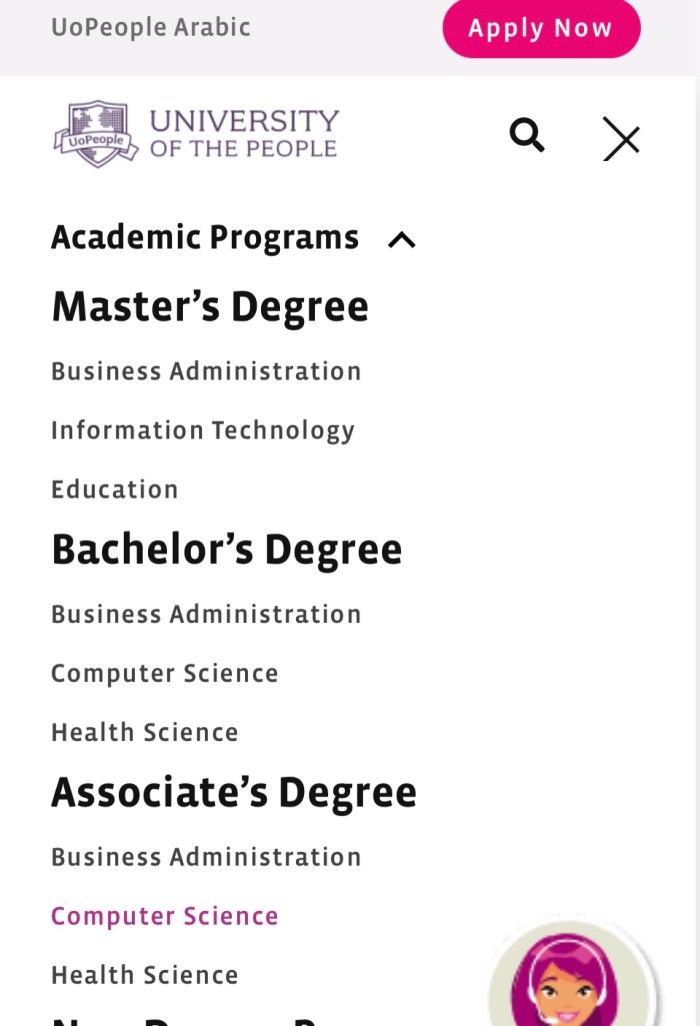700x1026 pixels.
Task: Open the chat support avatar
Action: pos(571,974)
